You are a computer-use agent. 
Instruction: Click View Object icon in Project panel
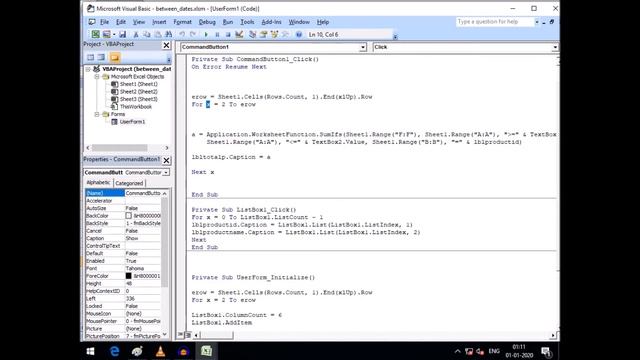[101, 58]
